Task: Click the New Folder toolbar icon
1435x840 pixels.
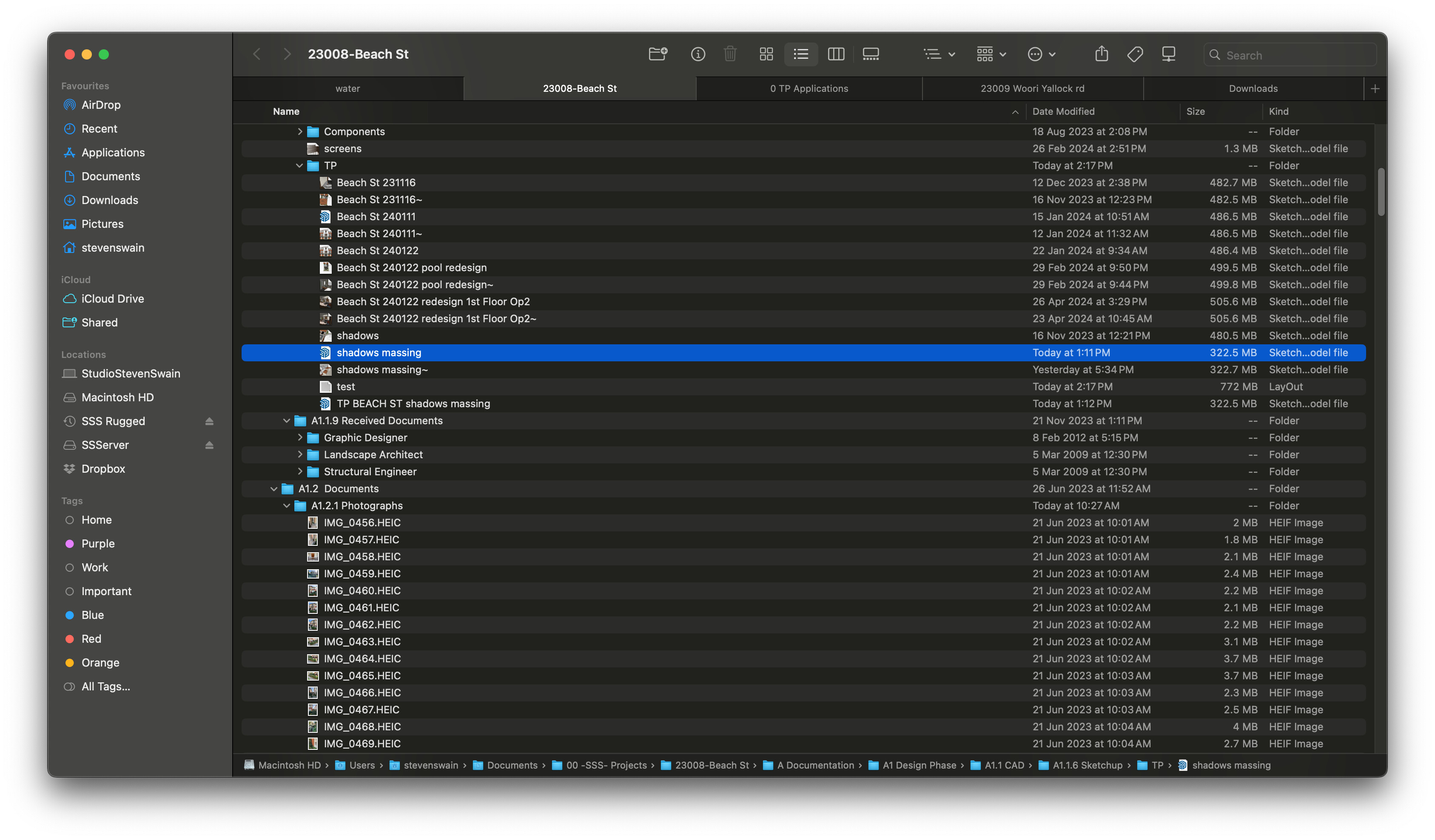Action: click(x=658, y=54)
